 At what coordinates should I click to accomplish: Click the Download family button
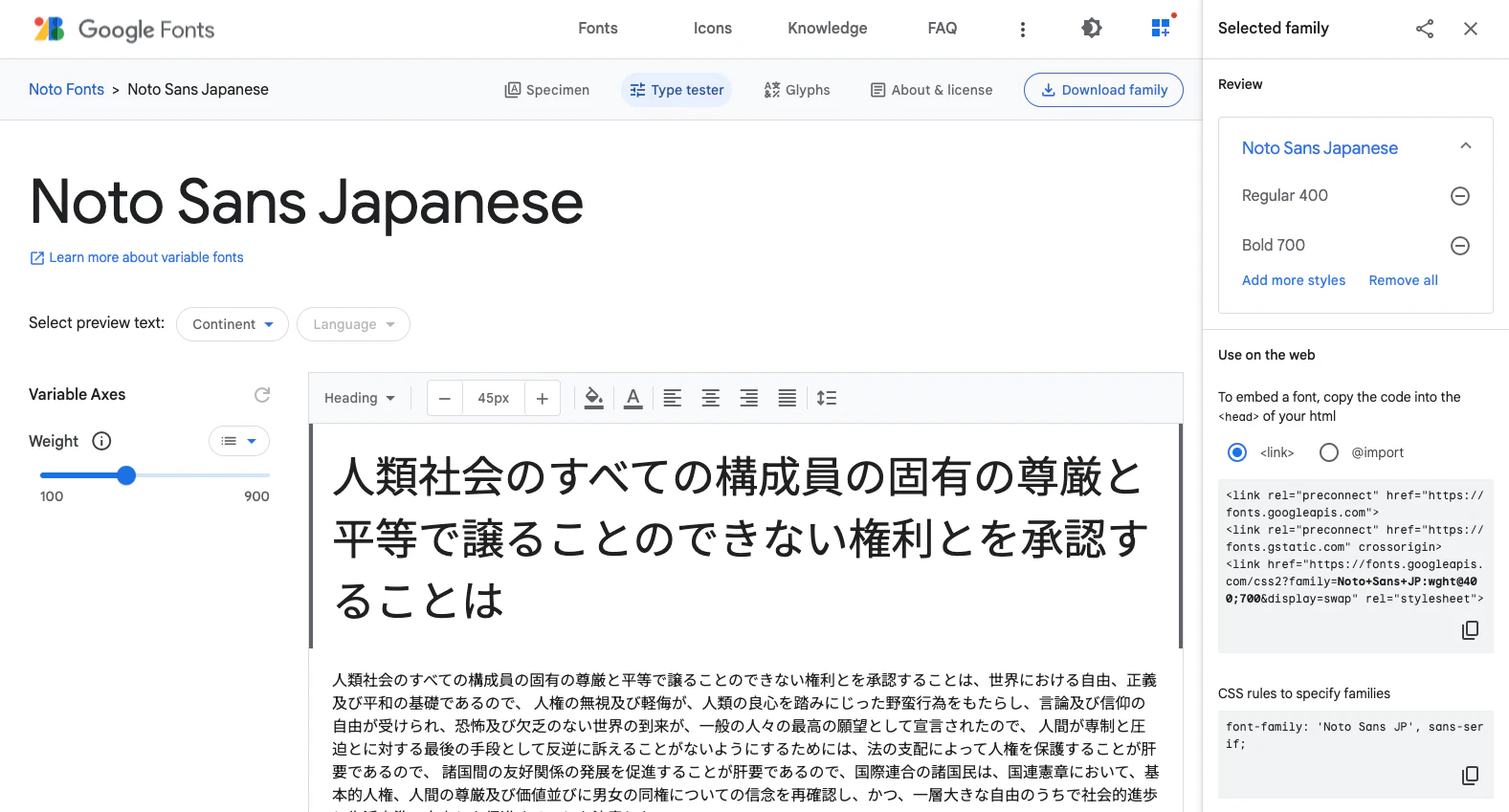pos(1103,90)
